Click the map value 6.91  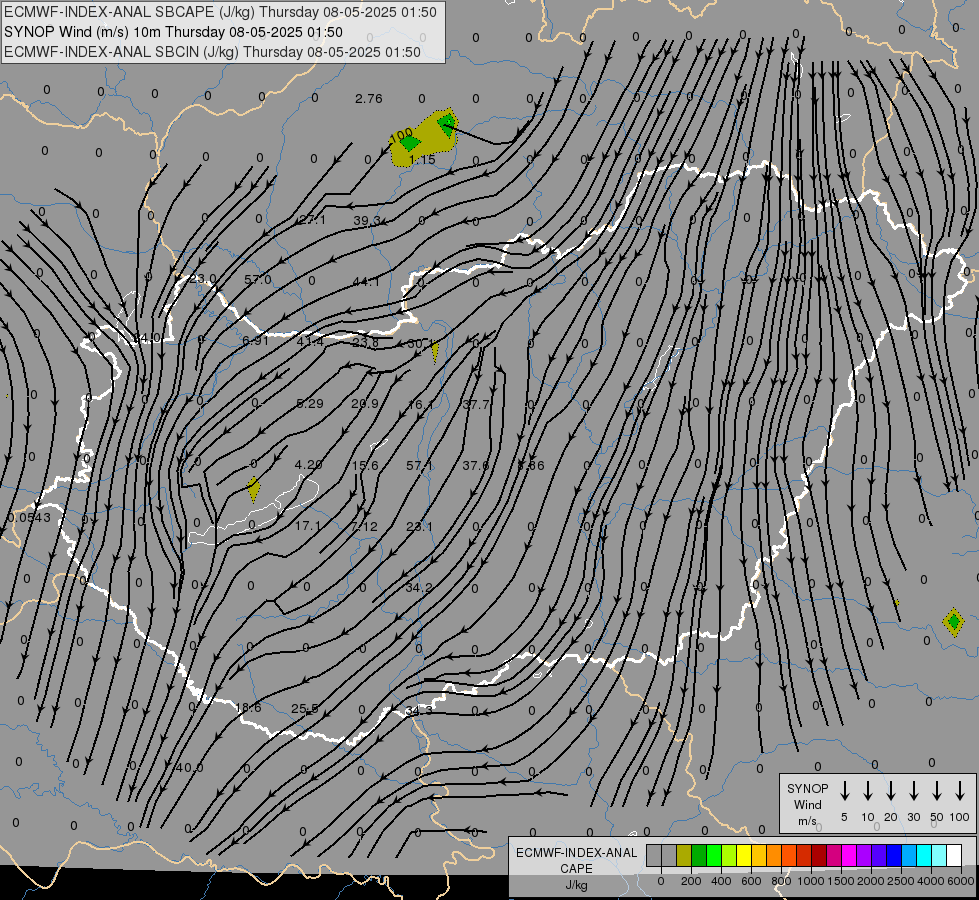pyautogui.click(x=255, y=340)
